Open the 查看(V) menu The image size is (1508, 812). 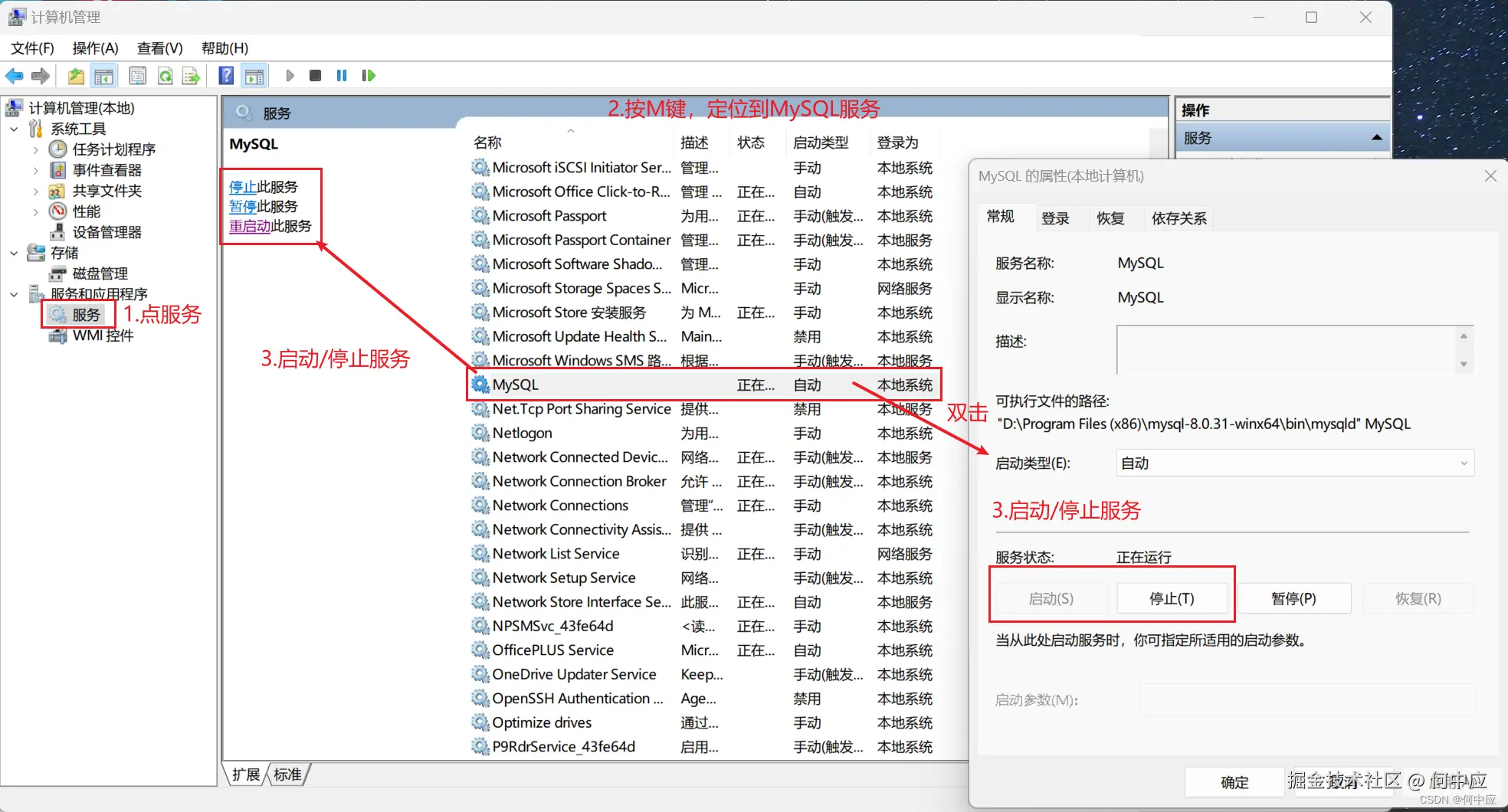click(160, 48)
